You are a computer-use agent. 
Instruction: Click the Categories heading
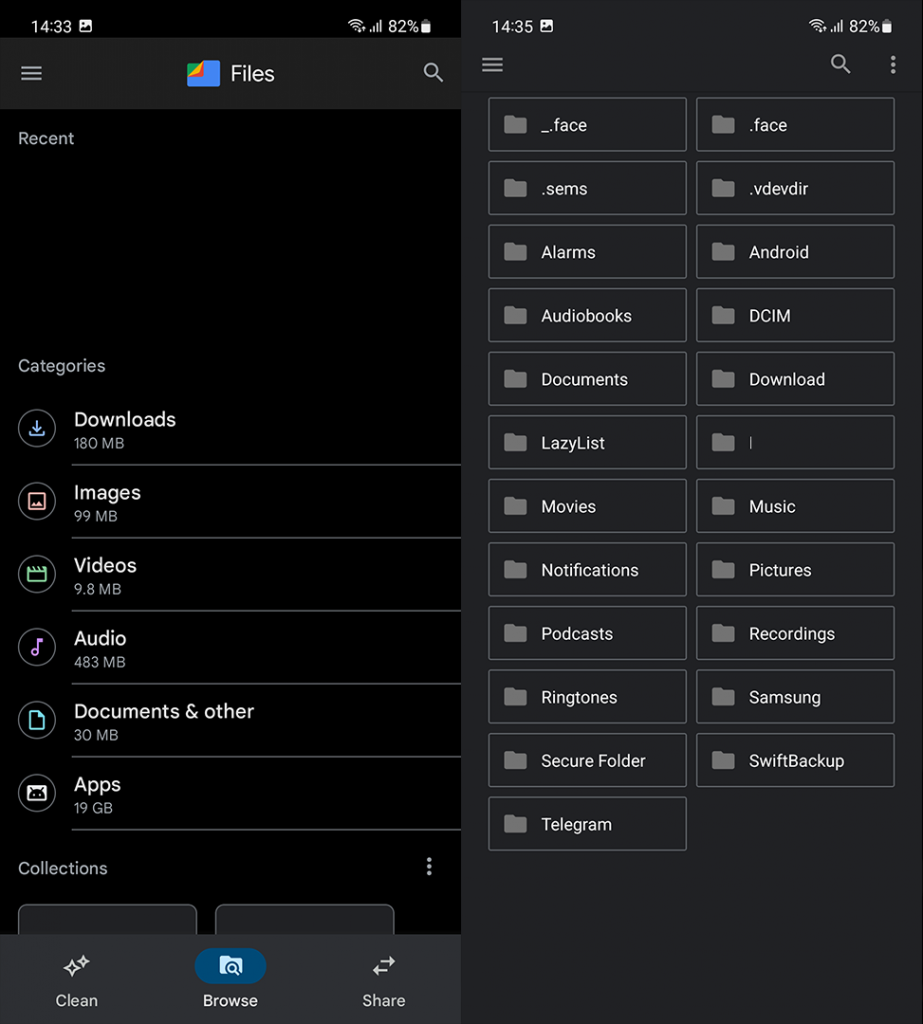point(61,366)
